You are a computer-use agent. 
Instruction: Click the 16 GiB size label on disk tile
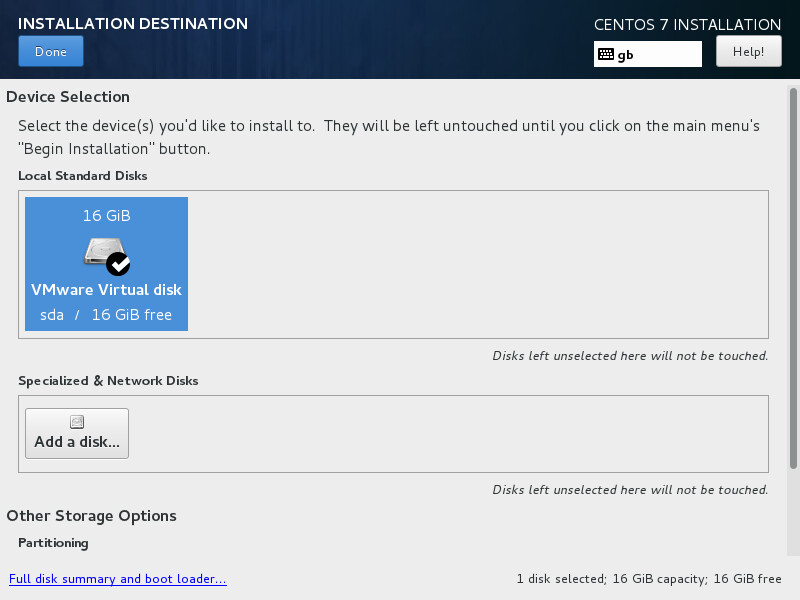pyautogui.click(x=106, y=216)
